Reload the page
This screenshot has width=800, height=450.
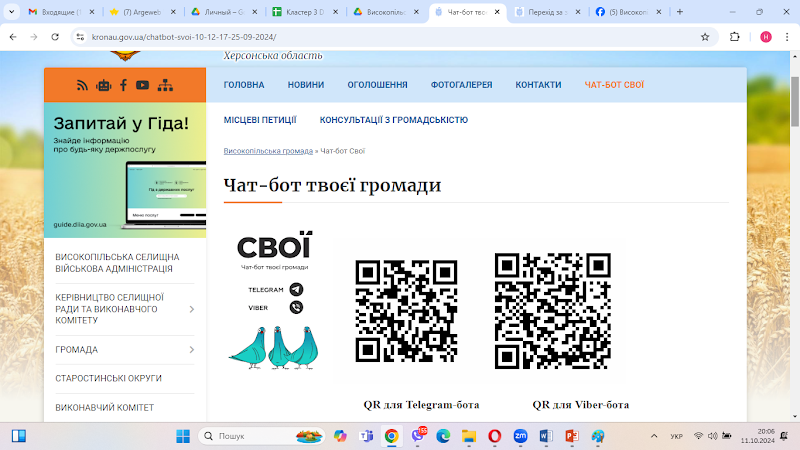point(55,37)
